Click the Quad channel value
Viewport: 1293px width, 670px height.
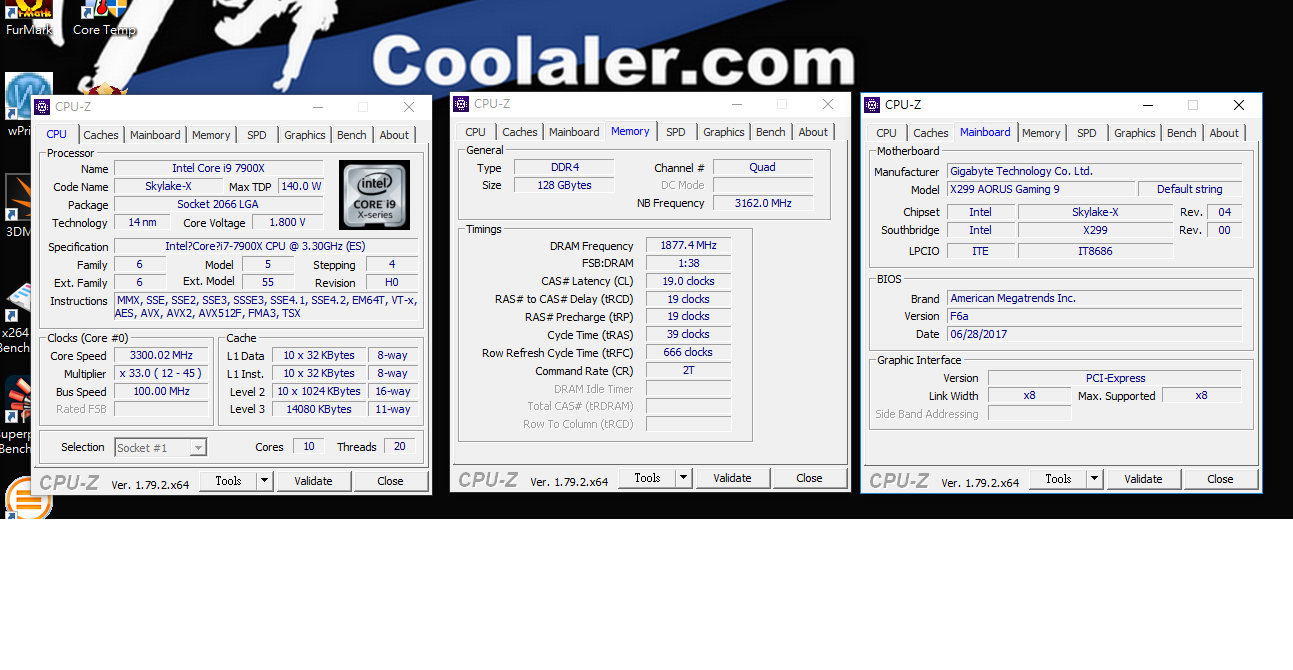click(763, 167)
